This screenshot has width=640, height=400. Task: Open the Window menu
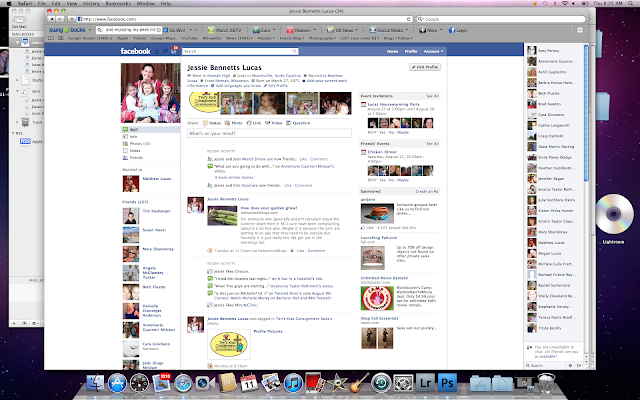point(146,3)
